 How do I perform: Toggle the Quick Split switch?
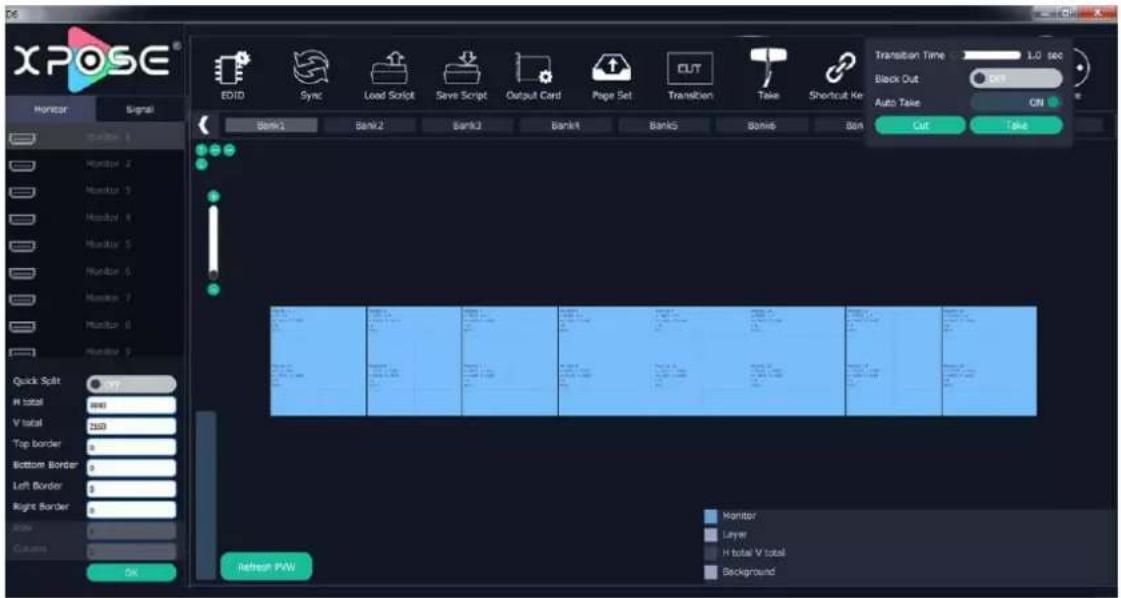click(131, 385)
